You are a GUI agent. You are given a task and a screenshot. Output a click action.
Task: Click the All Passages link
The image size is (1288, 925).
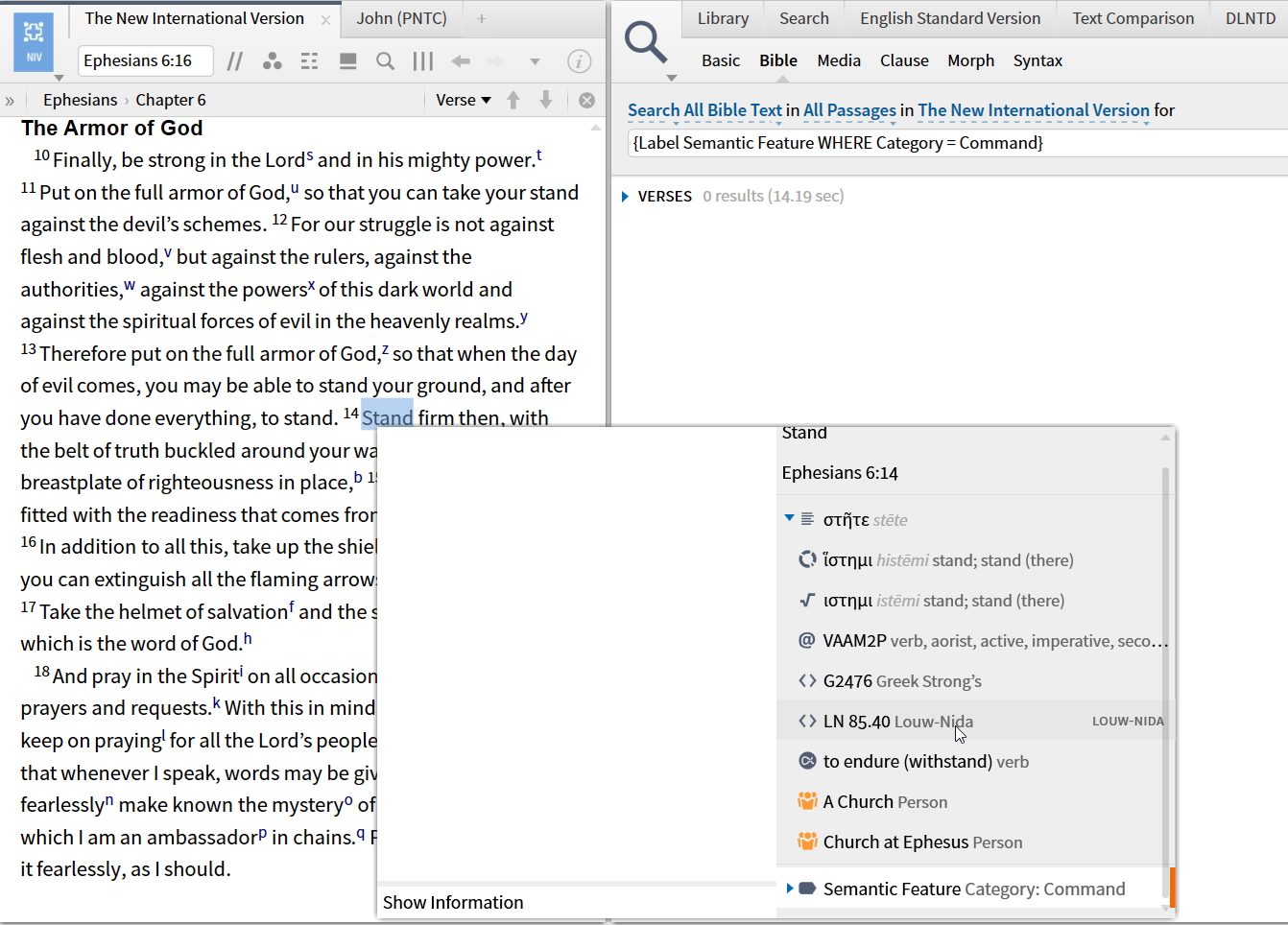coord(849,110)
